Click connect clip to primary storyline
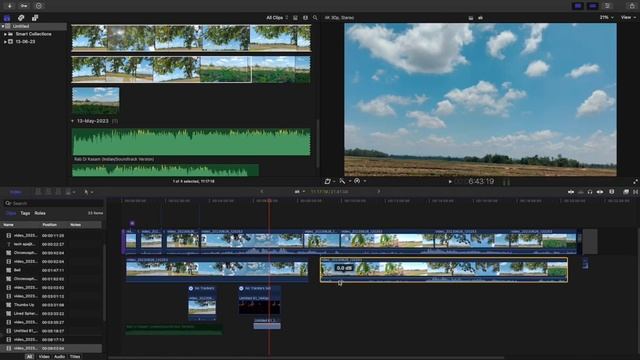Viewport: 640px width, 360px height. pyautogui.click(x=38, y=192)
